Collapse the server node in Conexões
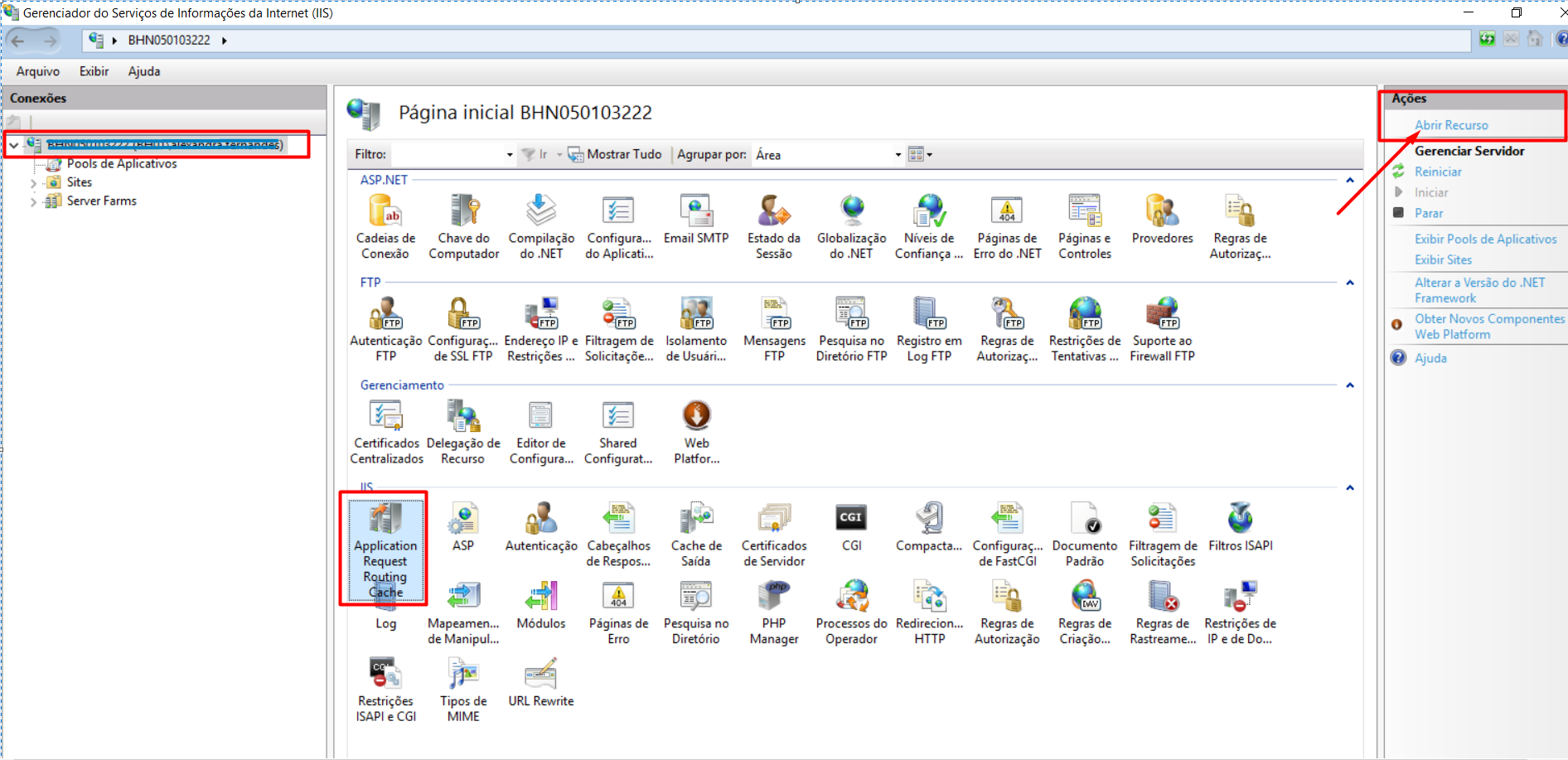Image resolution: width=1568 pixels, height=760 pixels. (14, 146)
